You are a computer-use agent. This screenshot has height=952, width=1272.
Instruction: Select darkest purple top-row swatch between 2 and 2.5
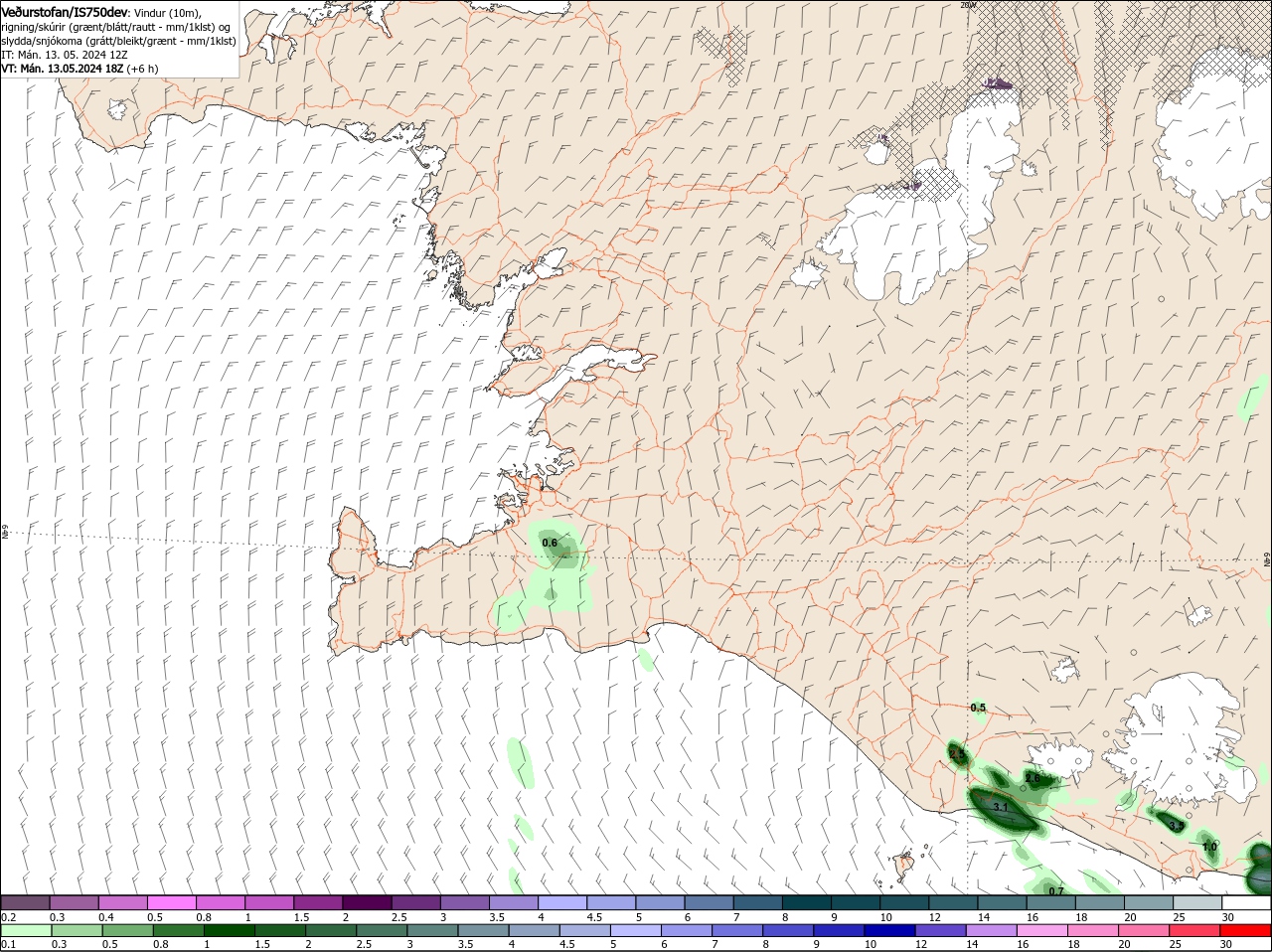pos(367,902)
